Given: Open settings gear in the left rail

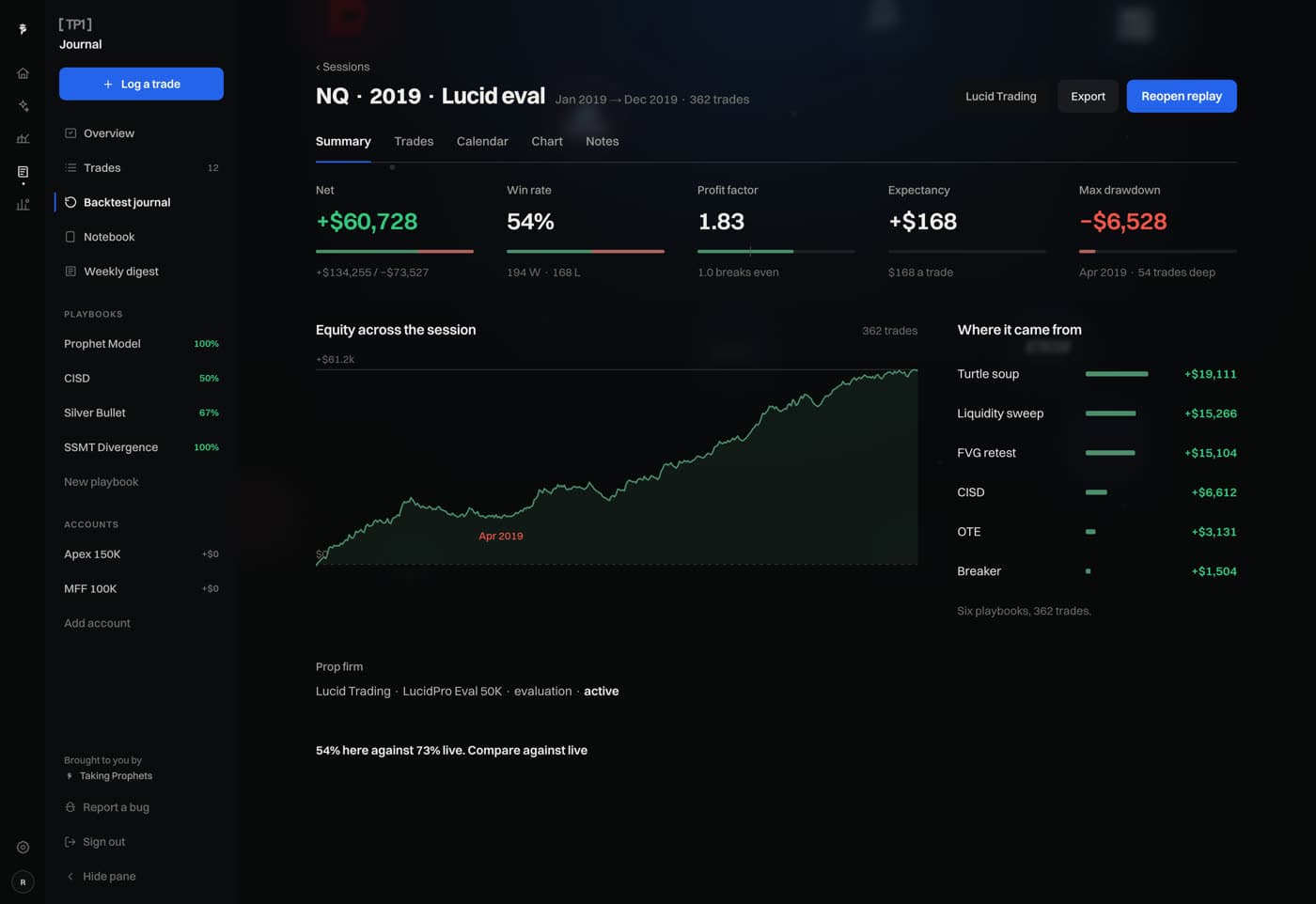Looking at the screenshot, I should (23, 848).
